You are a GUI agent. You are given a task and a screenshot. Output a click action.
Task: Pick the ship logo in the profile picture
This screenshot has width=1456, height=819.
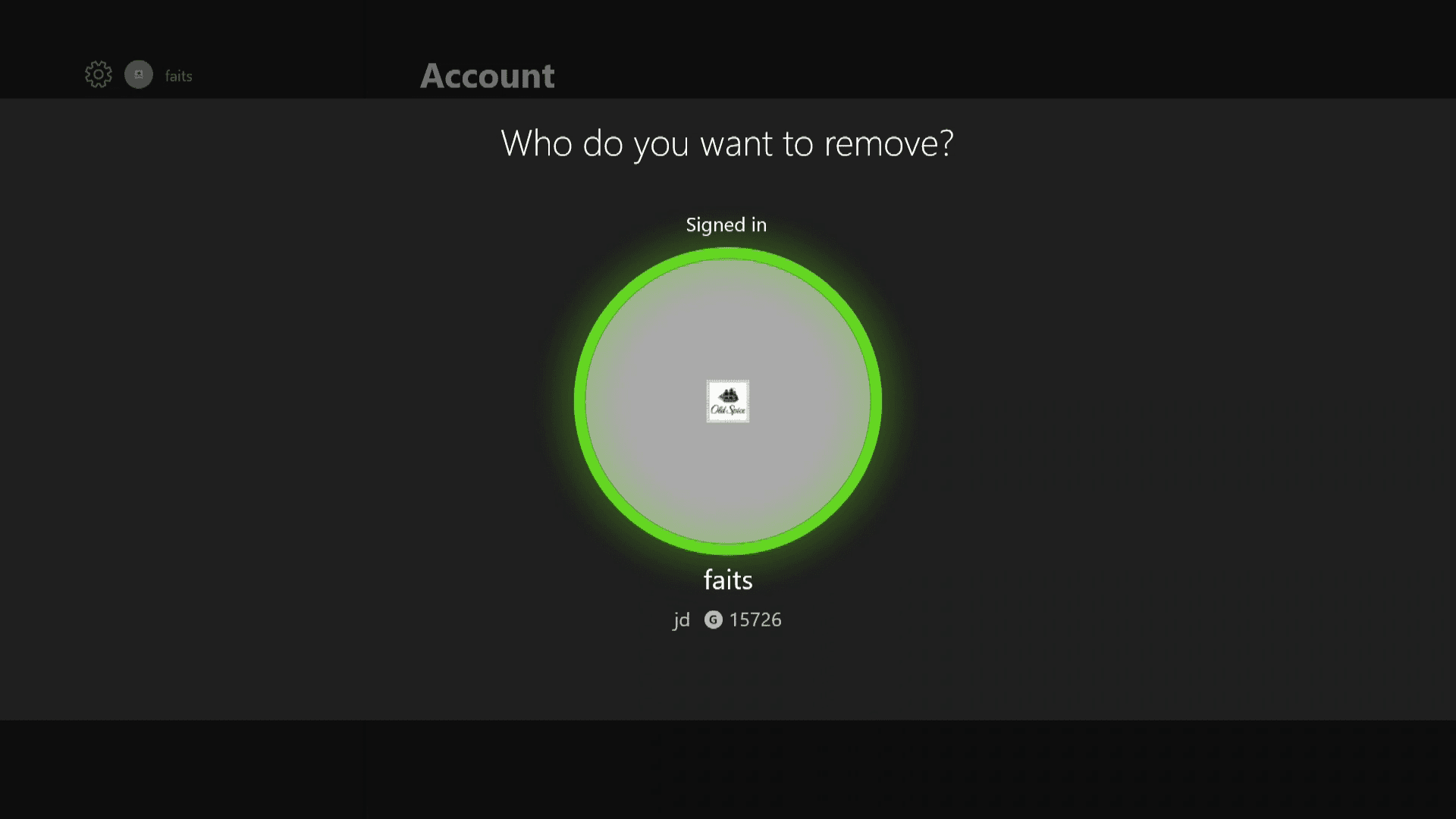click(729, 395)
